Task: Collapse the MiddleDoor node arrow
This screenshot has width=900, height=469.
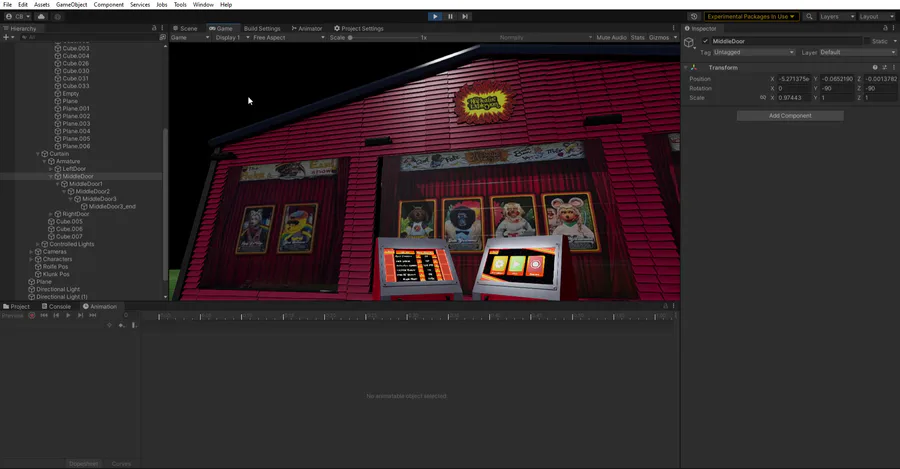Action: coord(51,176)
